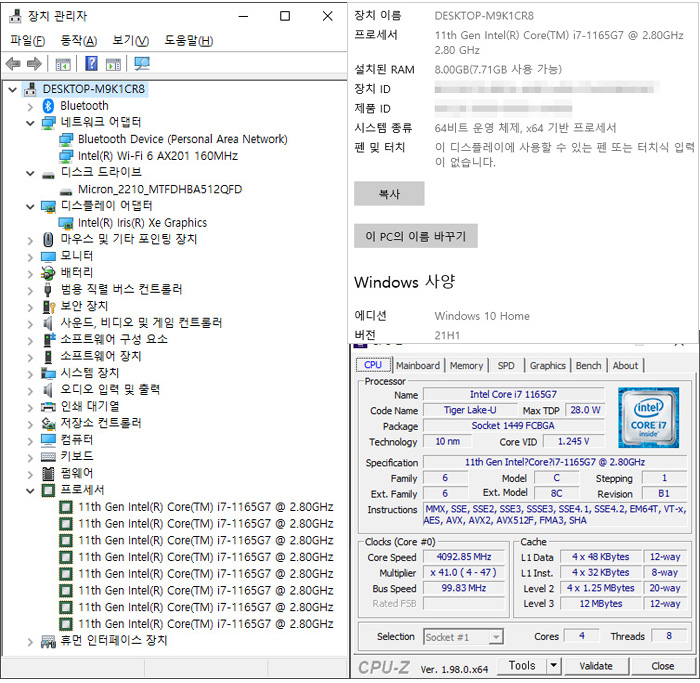Click the storage controller icon next to 저장소 컨트롤러
The height and width of the screenshot is (683, 700).
click(x=48, y=423)
